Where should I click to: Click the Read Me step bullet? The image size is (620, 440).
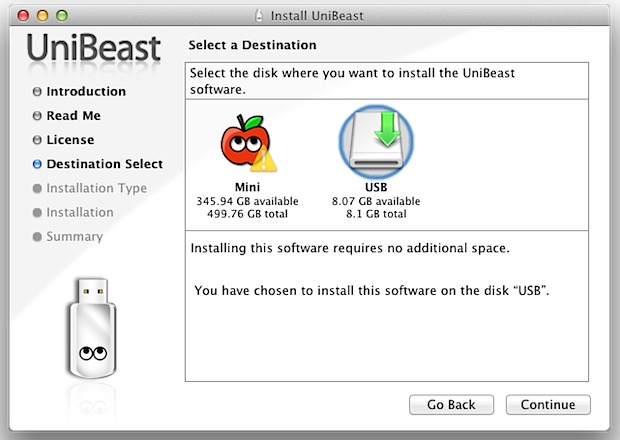pyautogui.click(x=37, y=116)
